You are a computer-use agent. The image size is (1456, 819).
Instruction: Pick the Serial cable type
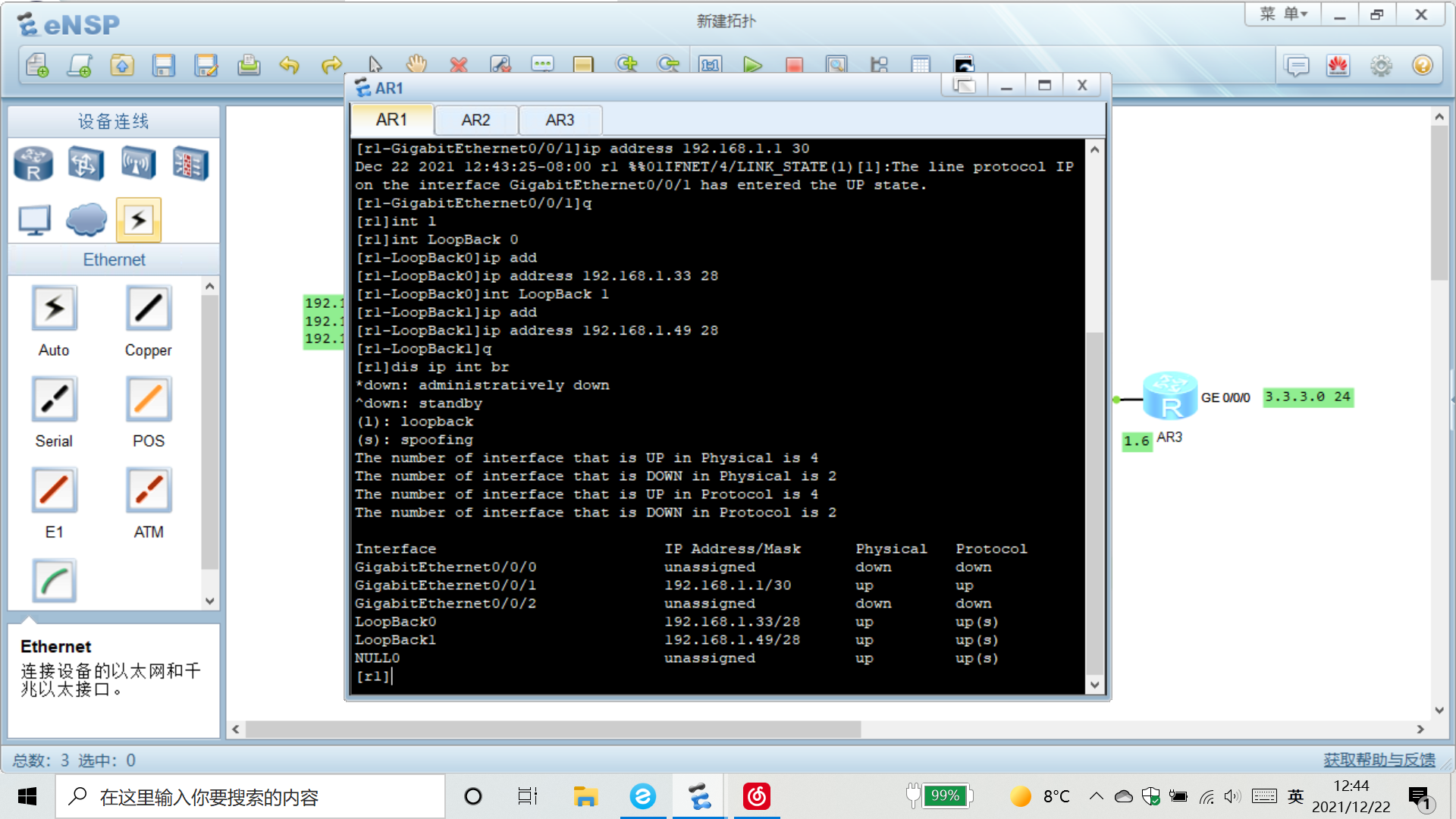[54, 400]
